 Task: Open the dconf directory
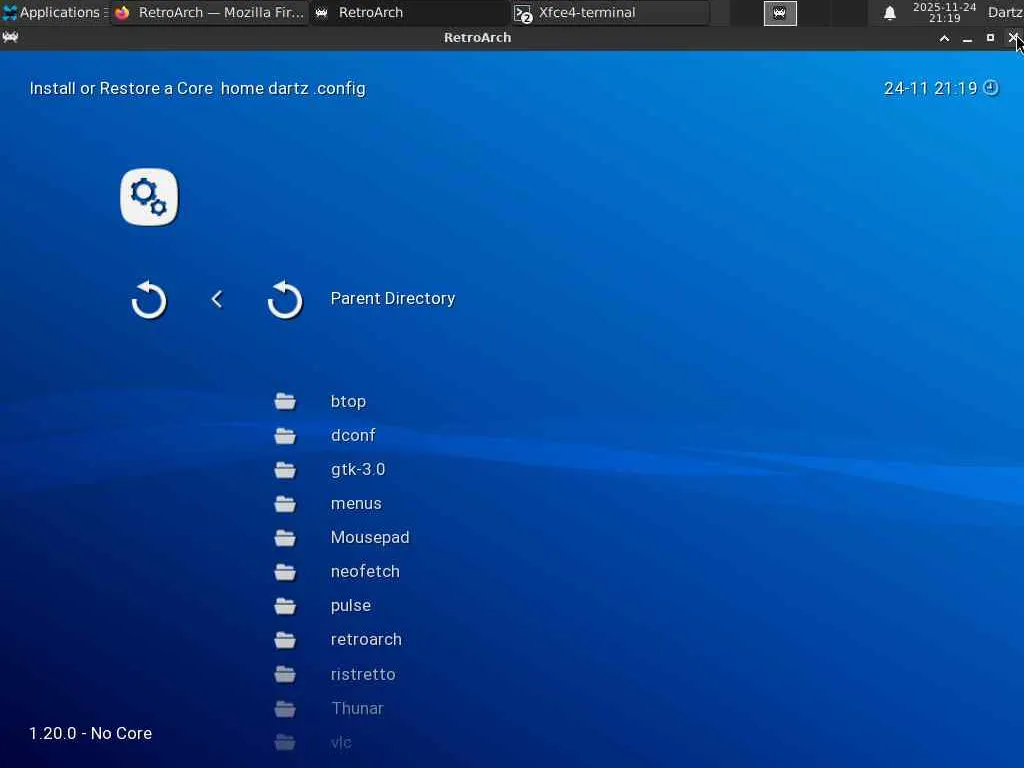[x=353, y=436]
